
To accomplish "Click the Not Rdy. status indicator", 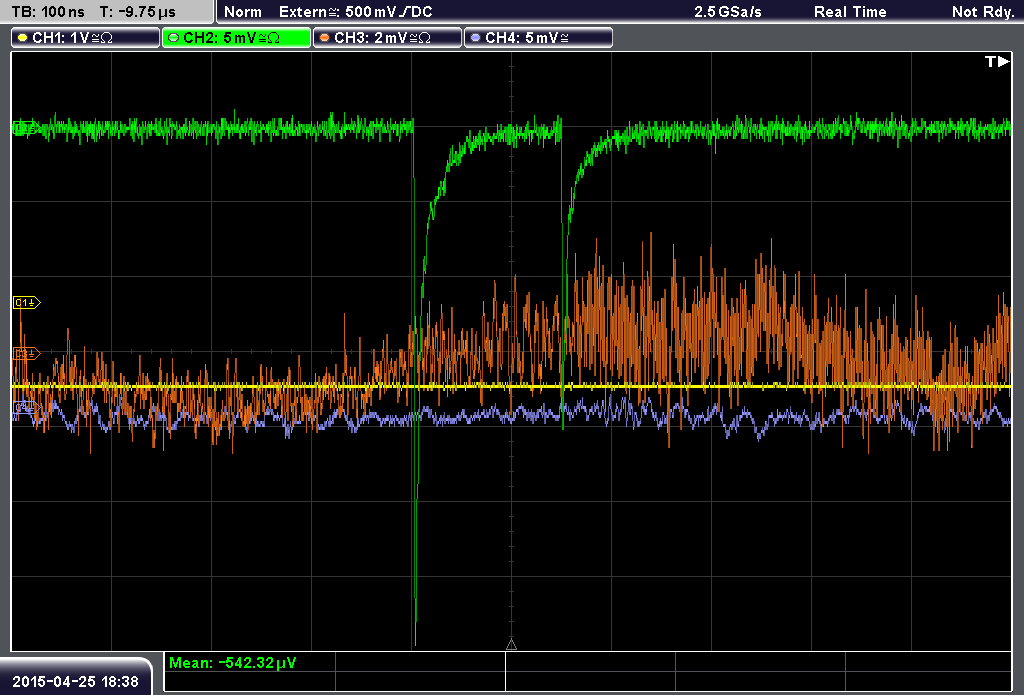I will [x=982, y=12].
